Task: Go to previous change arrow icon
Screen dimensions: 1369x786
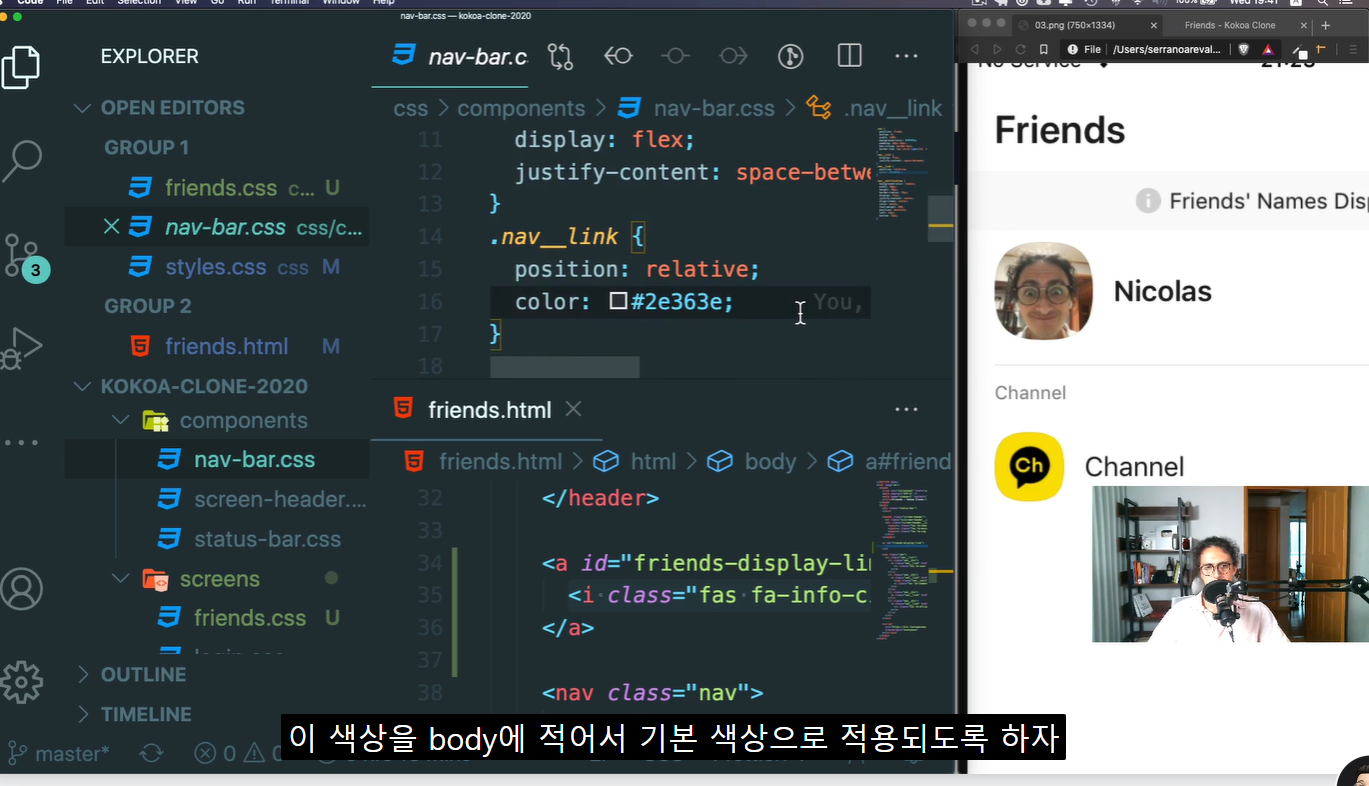Action: [x=618, y=56]
